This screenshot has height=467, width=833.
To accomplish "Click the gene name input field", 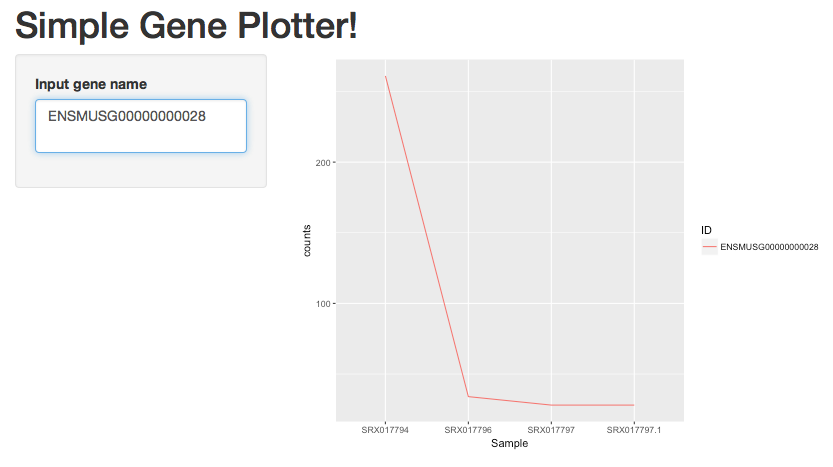I will (141, 126).
